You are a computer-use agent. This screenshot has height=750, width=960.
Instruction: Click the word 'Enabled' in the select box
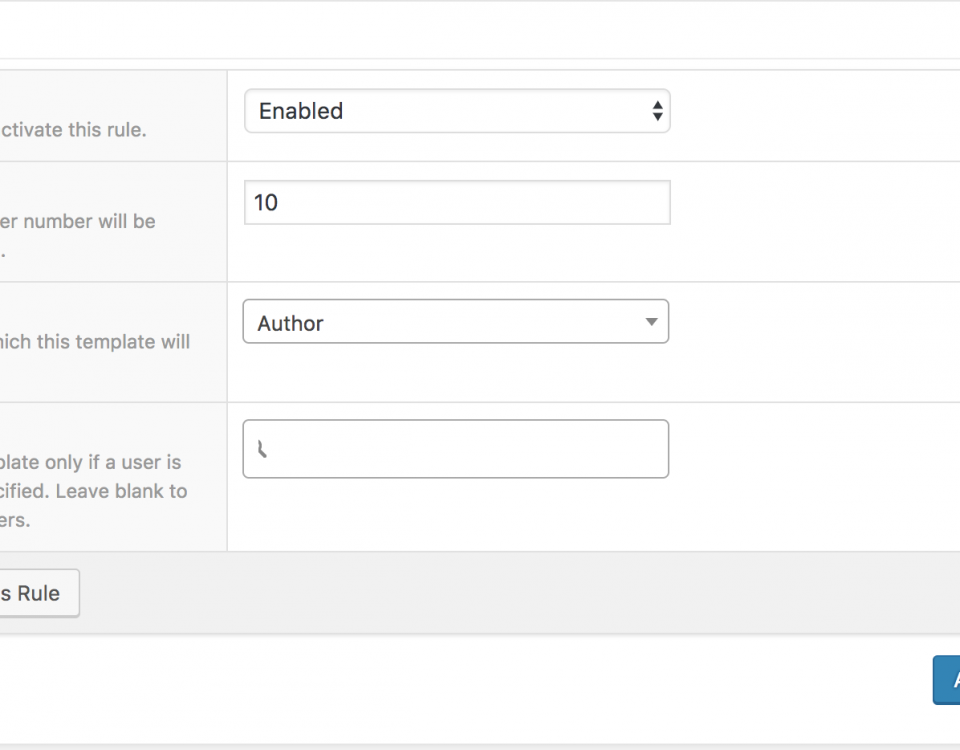(301, 111)
